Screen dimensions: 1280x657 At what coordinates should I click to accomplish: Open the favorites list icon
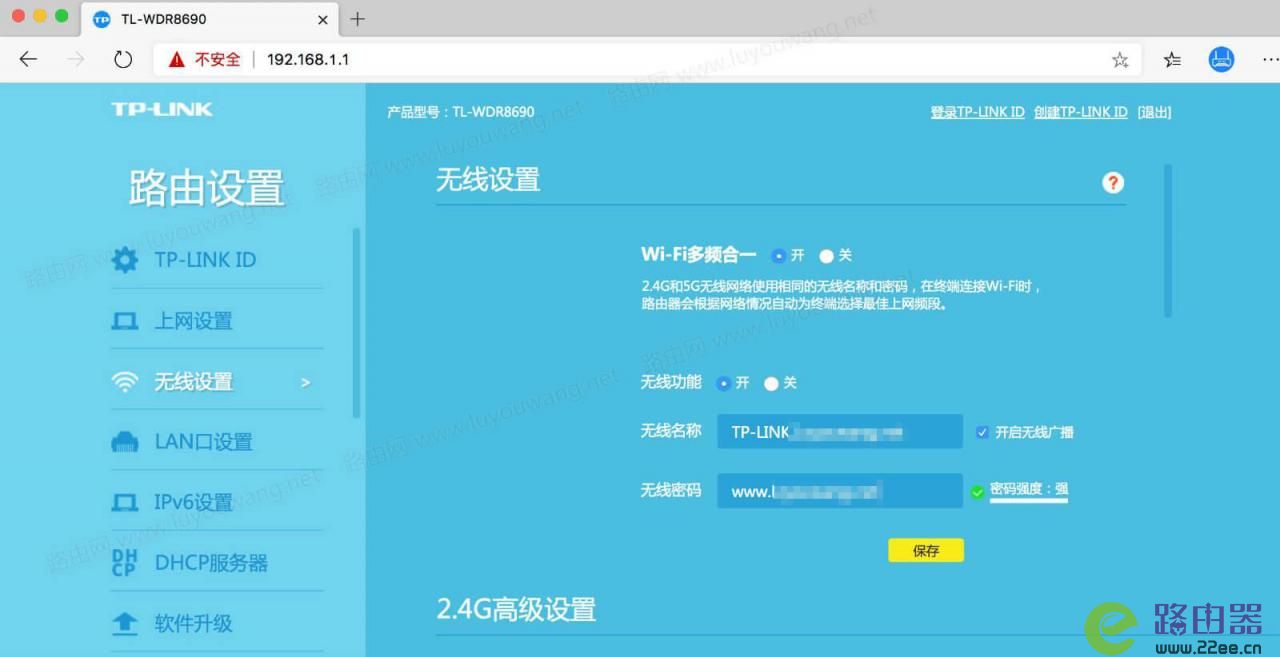(1172, 60)
